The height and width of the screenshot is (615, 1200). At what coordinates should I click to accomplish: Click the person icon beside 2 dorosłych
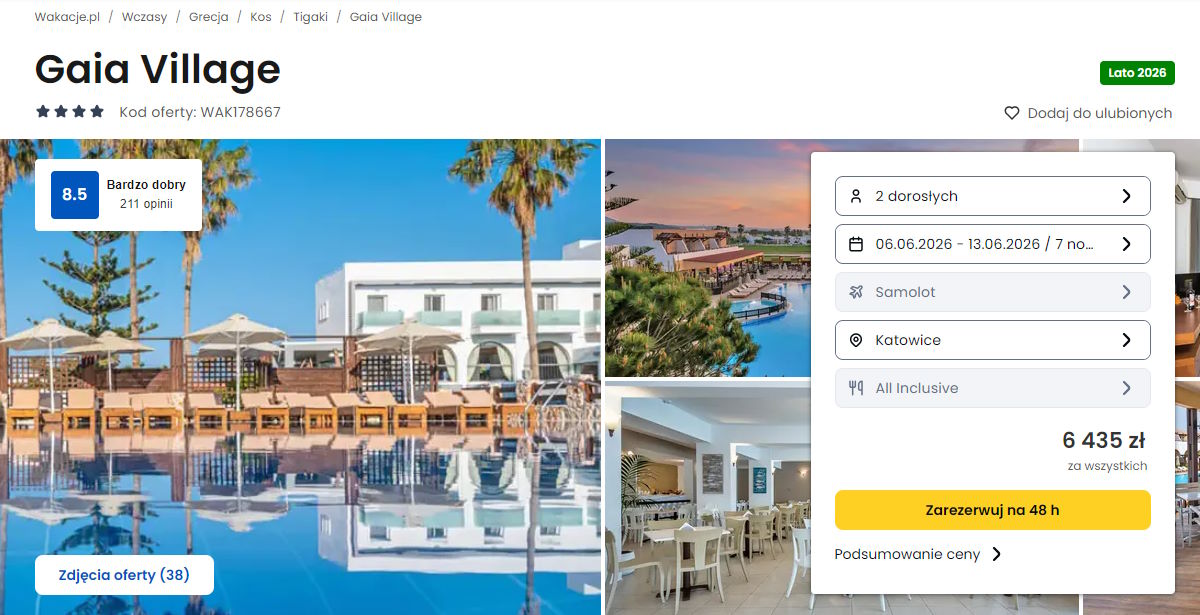(855, 196)
